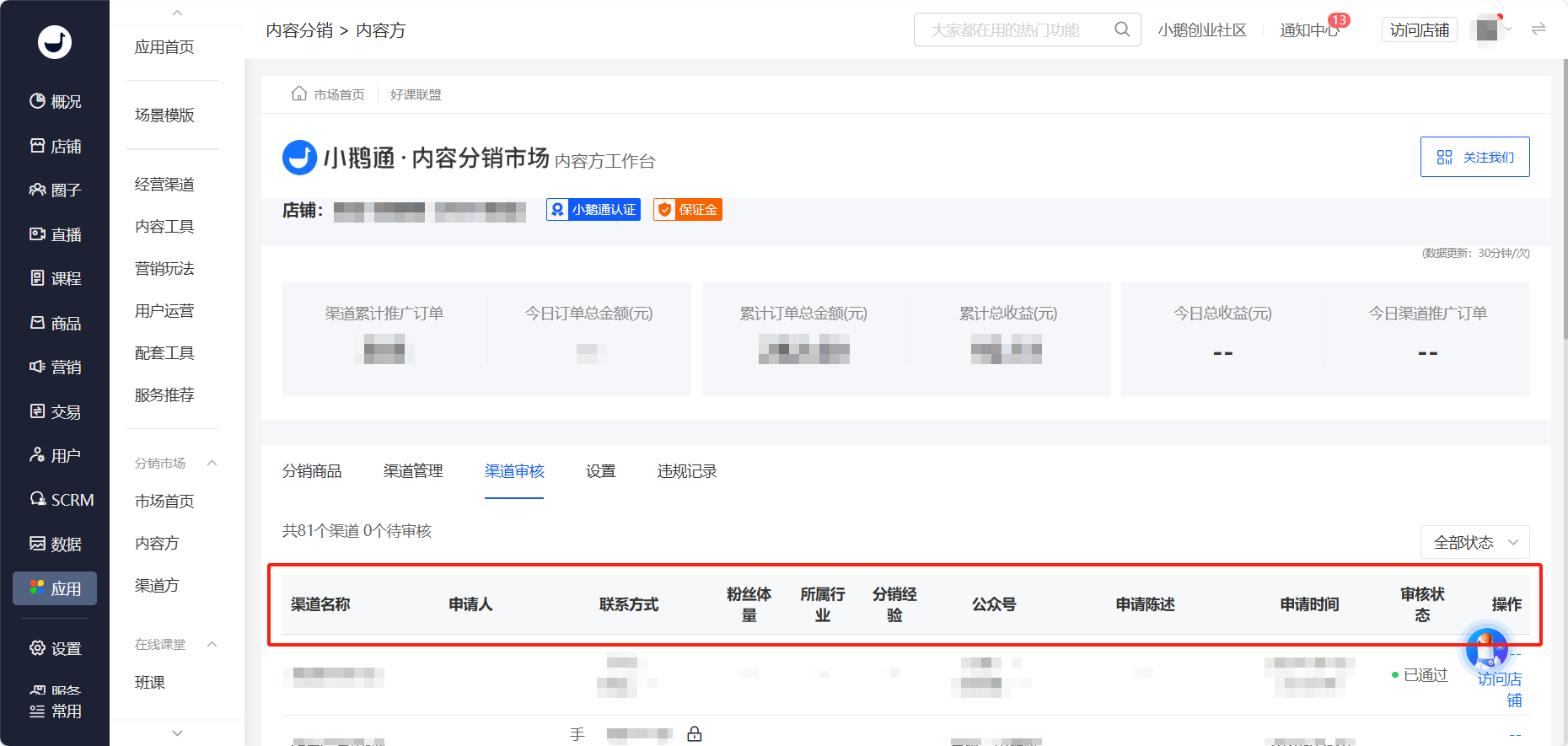Click the floating assistant mascot icon
Image resolution: width=1568 pixels, height=746 pixels.
(1487, 650)
